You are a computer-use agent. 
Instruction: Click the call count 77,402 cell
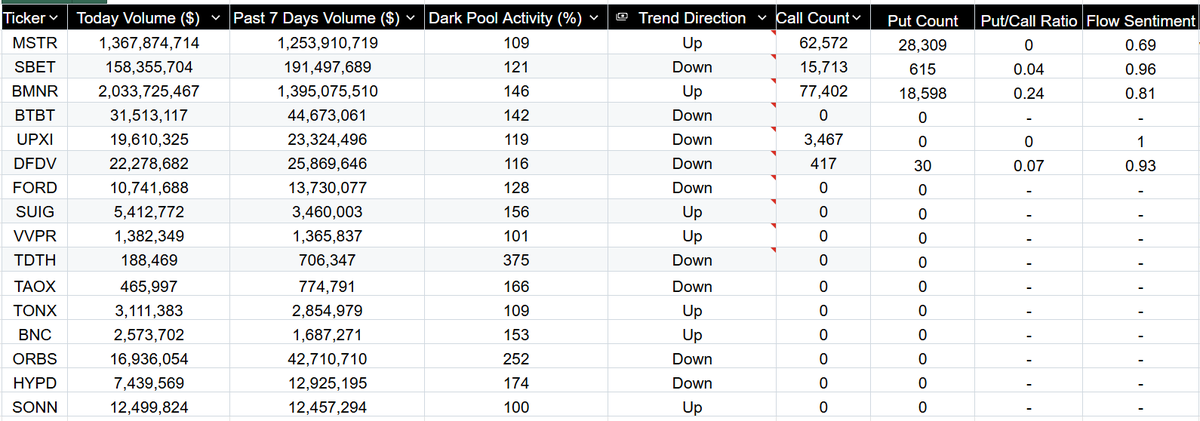click(x=822, y=91)
